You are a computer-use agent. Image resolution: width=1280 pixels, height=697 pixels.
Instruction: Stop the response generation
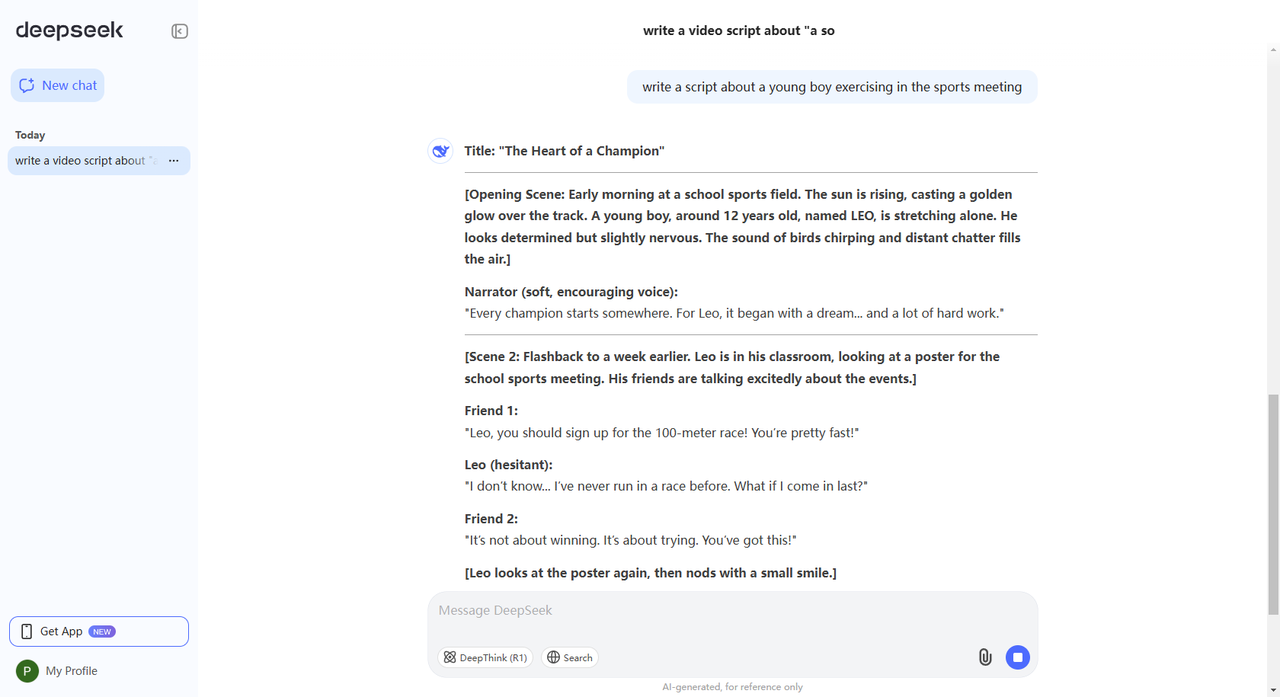(1017, 657)
